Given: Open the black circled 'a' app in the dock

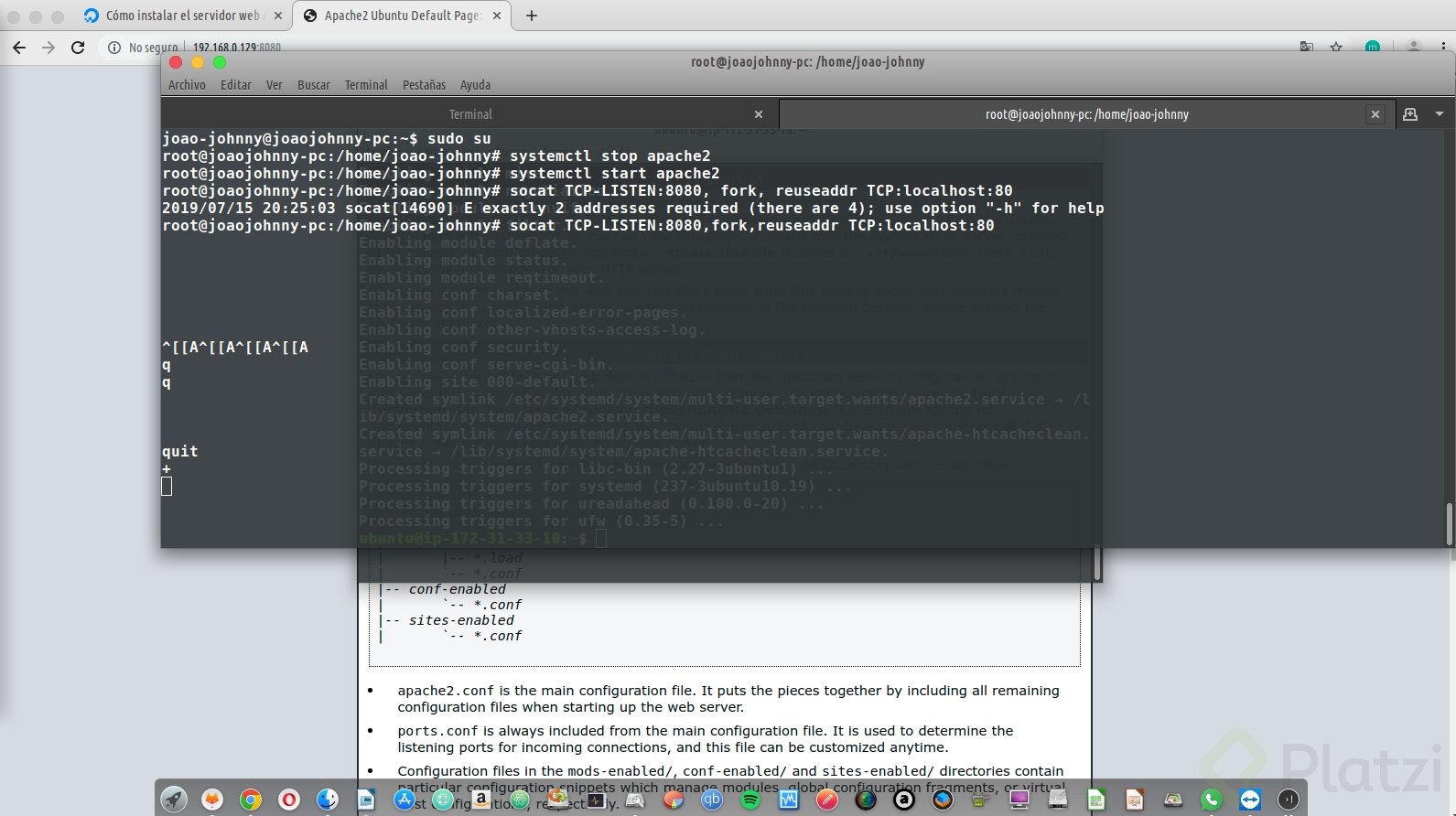Looking at the screenshot, I should pos(904,800).
